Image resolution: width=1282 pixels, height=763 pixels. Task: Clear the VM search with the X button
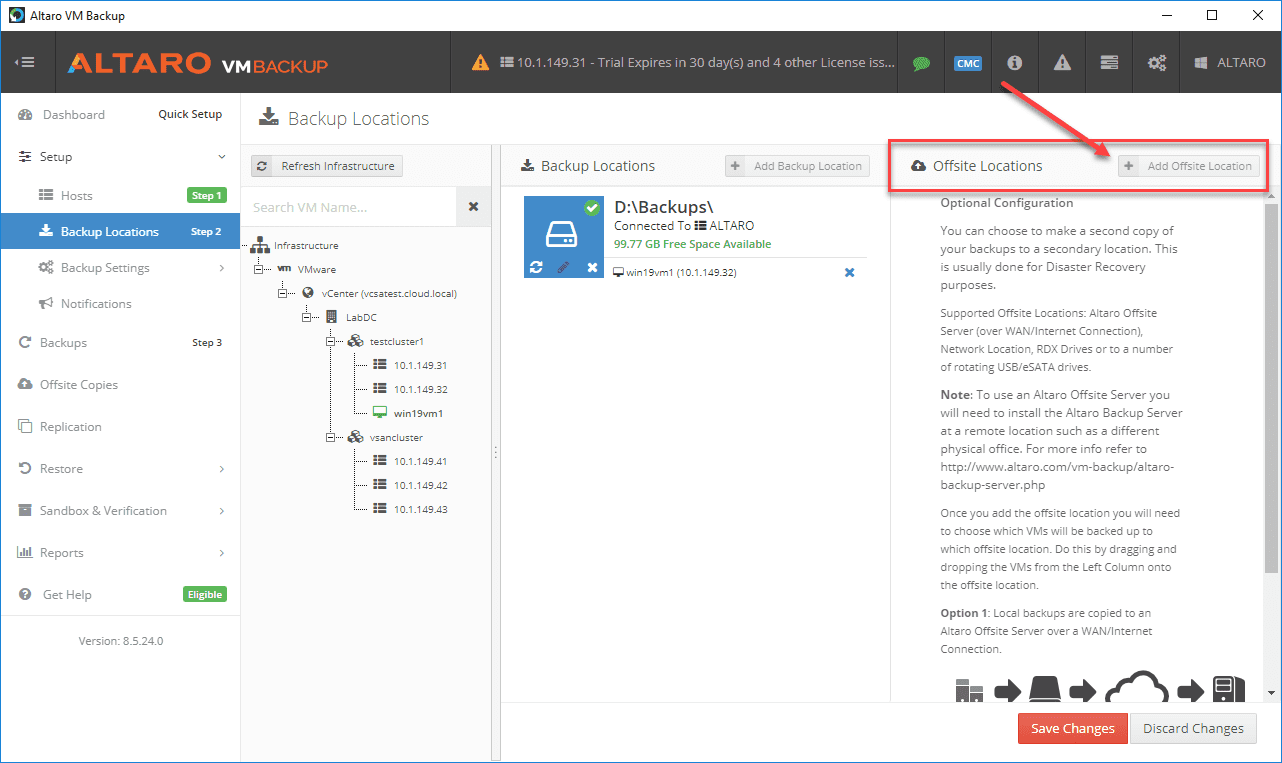coord(474,207)
